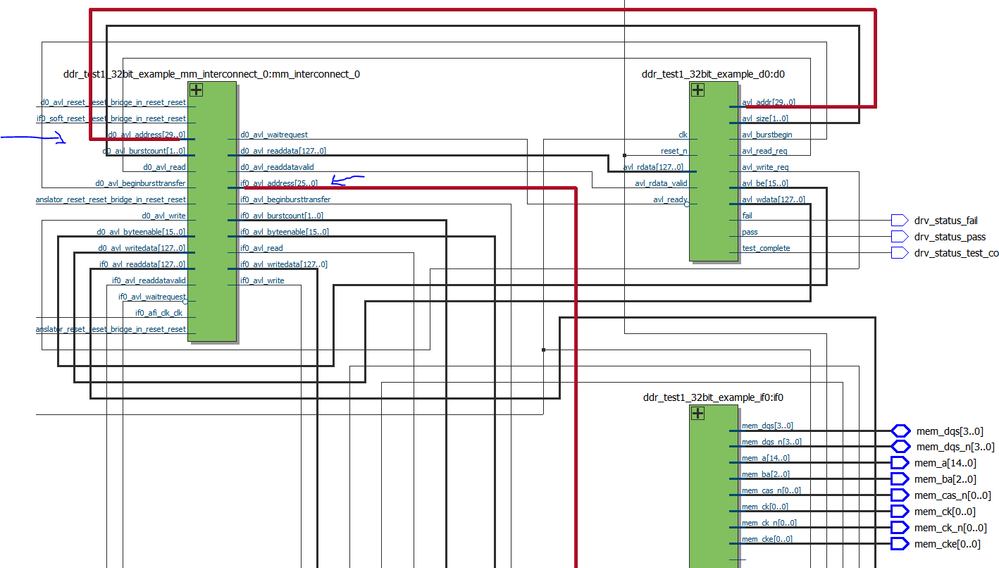
Task: Select the avl_burstbegin port on d0
Action: 767,134
